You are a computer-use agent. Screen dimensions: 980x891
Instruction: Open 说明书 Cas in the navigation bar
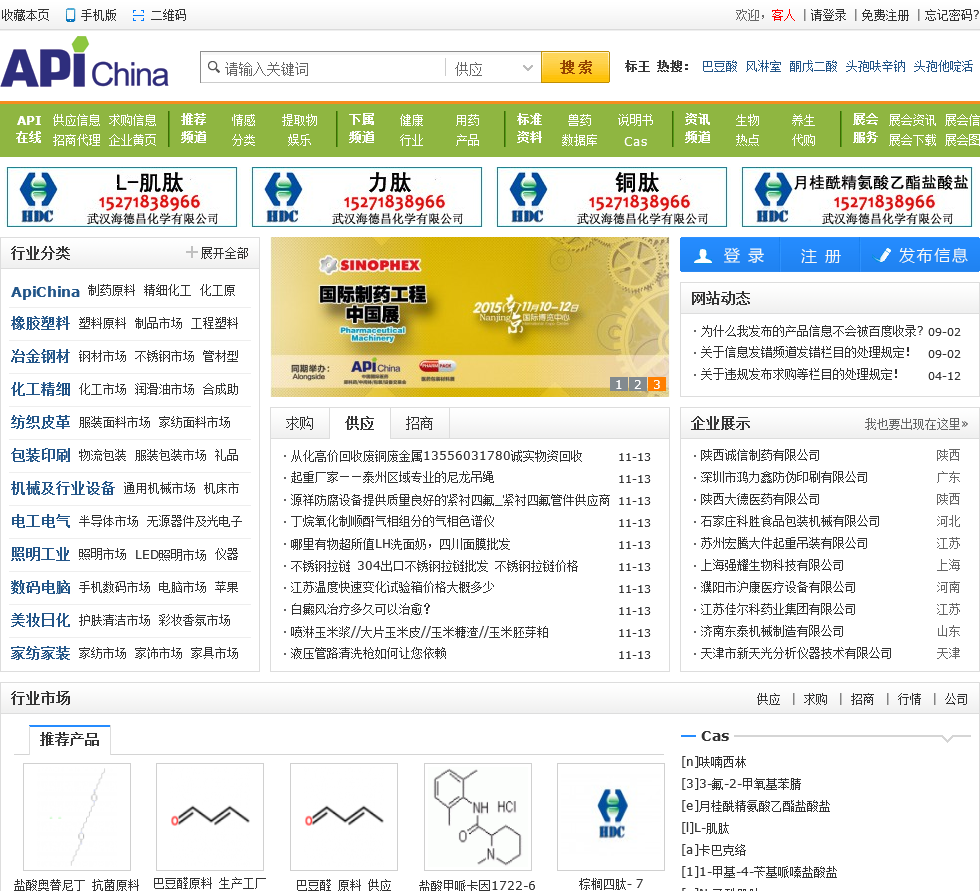tap(636, 130)
